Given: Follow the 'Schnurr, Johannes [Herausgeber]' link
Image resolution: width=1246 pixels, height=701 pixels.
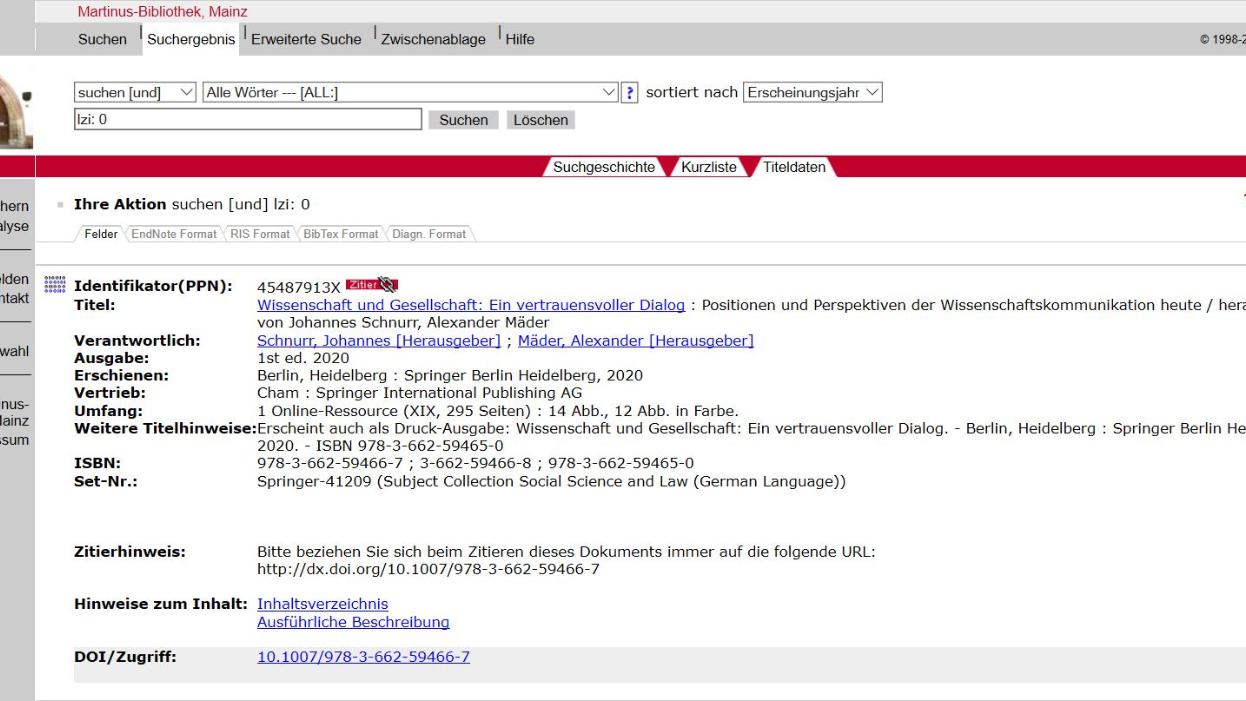Looking at the screenshot, I should click(379, 341).
